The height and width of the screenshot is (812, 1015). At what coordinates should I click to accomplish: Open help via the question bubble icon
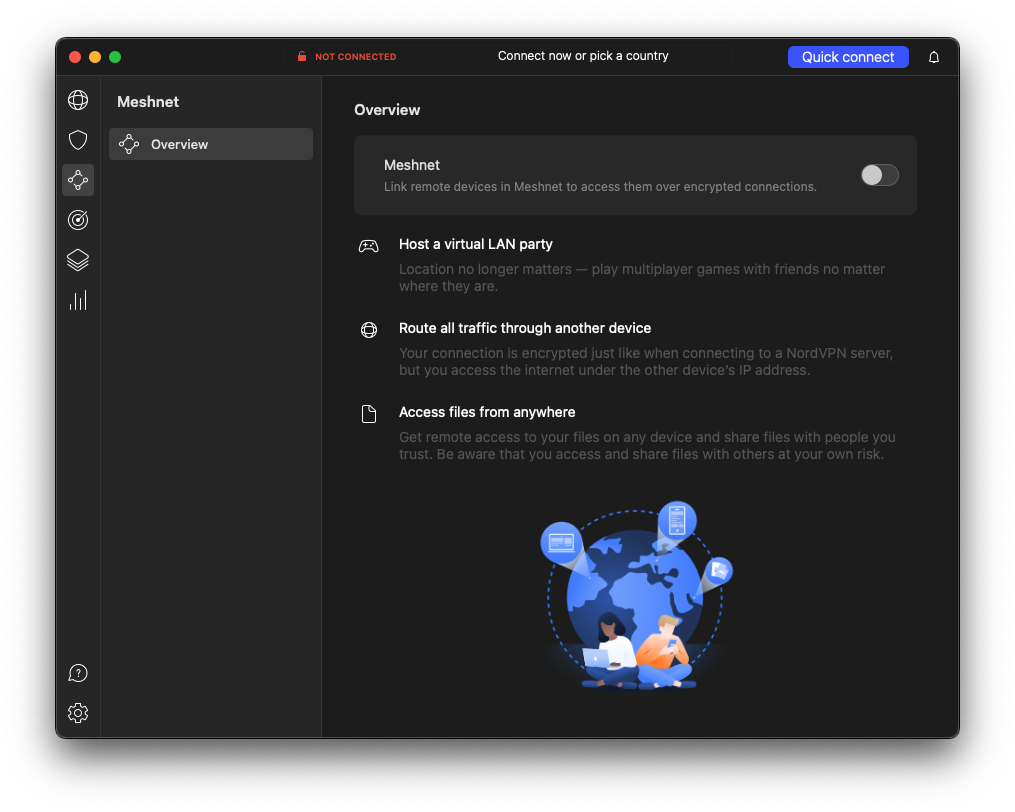78,673
